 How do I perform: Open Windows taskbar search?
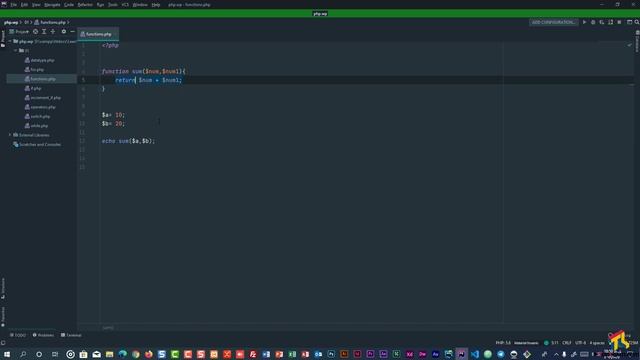point(23,354)
